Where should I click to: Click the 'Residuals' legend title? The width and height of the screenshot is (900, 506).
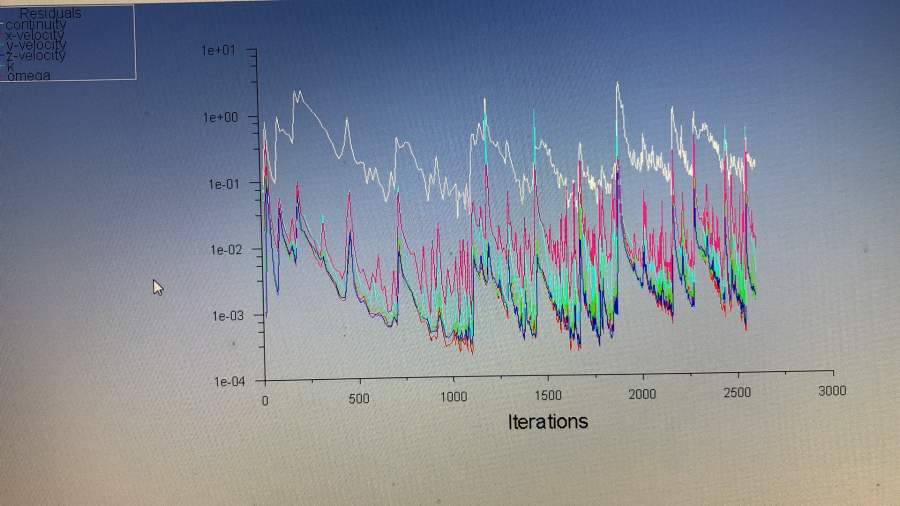tap(51, 13)
